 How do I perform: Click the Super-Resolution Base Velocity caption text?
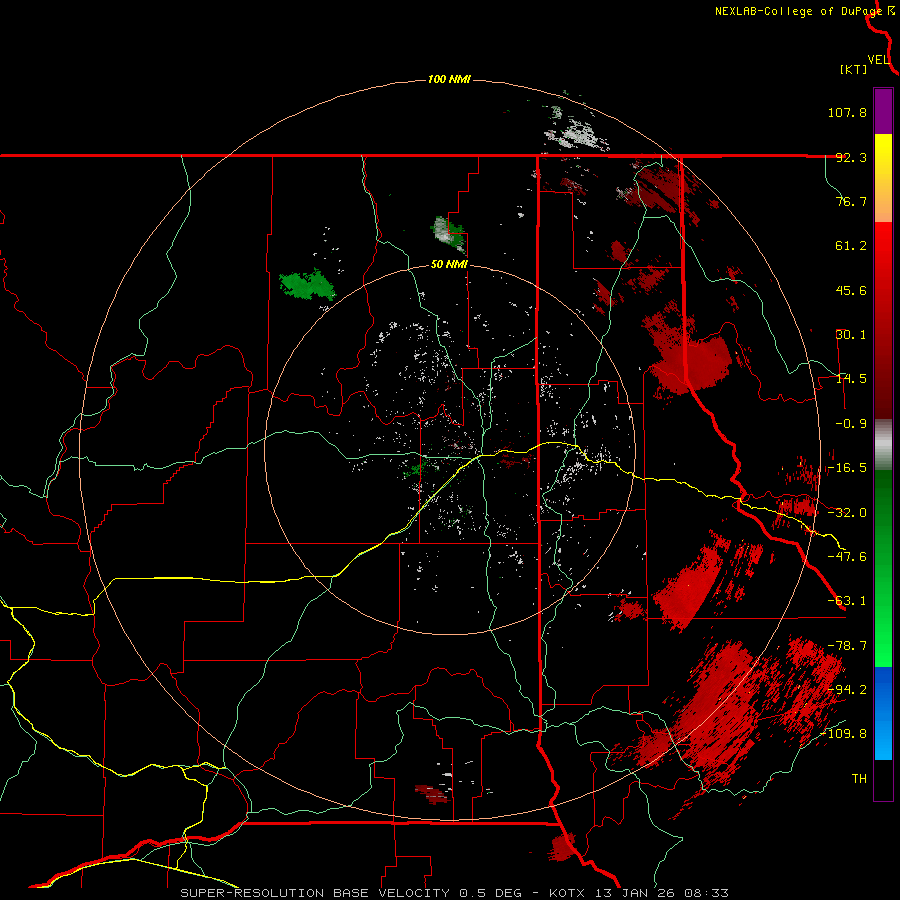pos(455,893)
